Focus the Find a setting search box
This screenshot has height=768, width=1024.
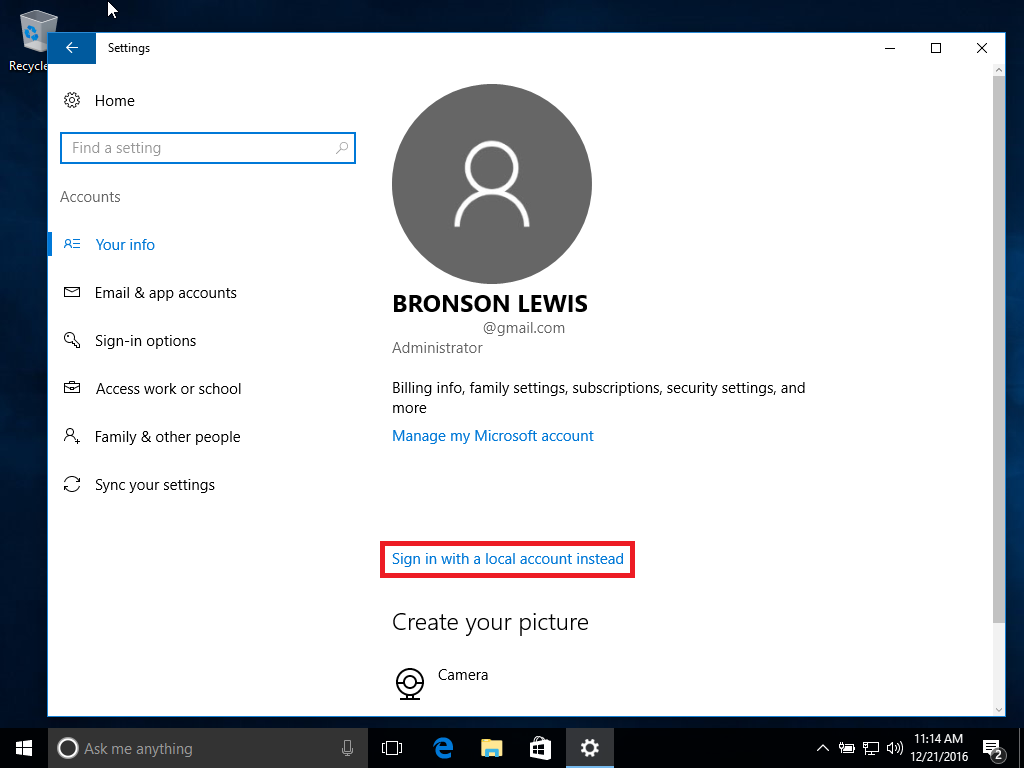pyautogui.click(x=208, y=148)
